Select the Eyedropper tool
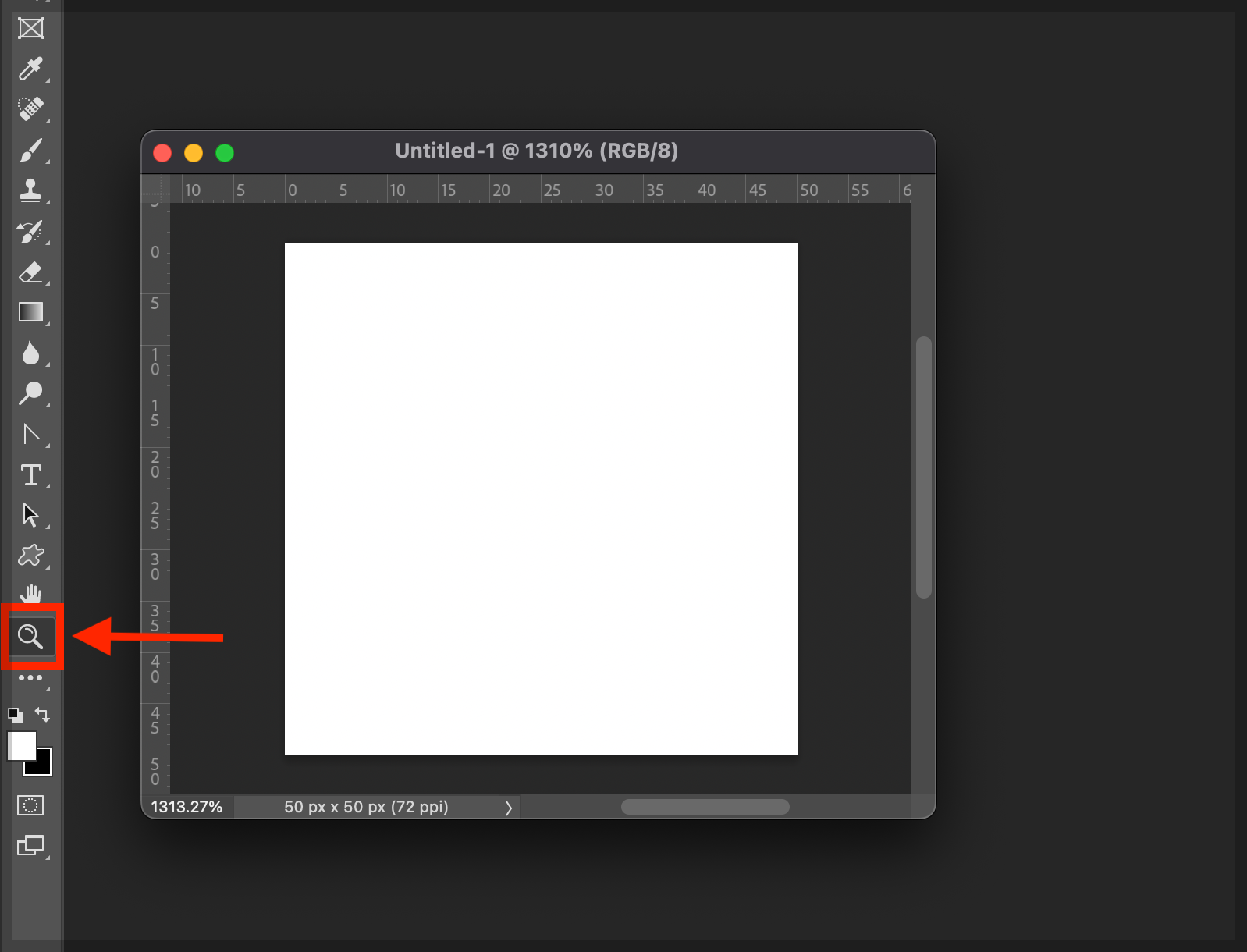Screen dimensions: 1247x952 tap(30, 69)
